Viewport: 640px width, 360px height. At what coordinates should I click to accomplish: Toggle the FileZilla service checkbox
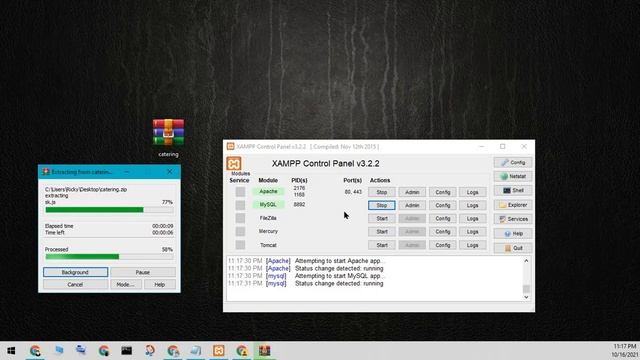tap(240, 218)
